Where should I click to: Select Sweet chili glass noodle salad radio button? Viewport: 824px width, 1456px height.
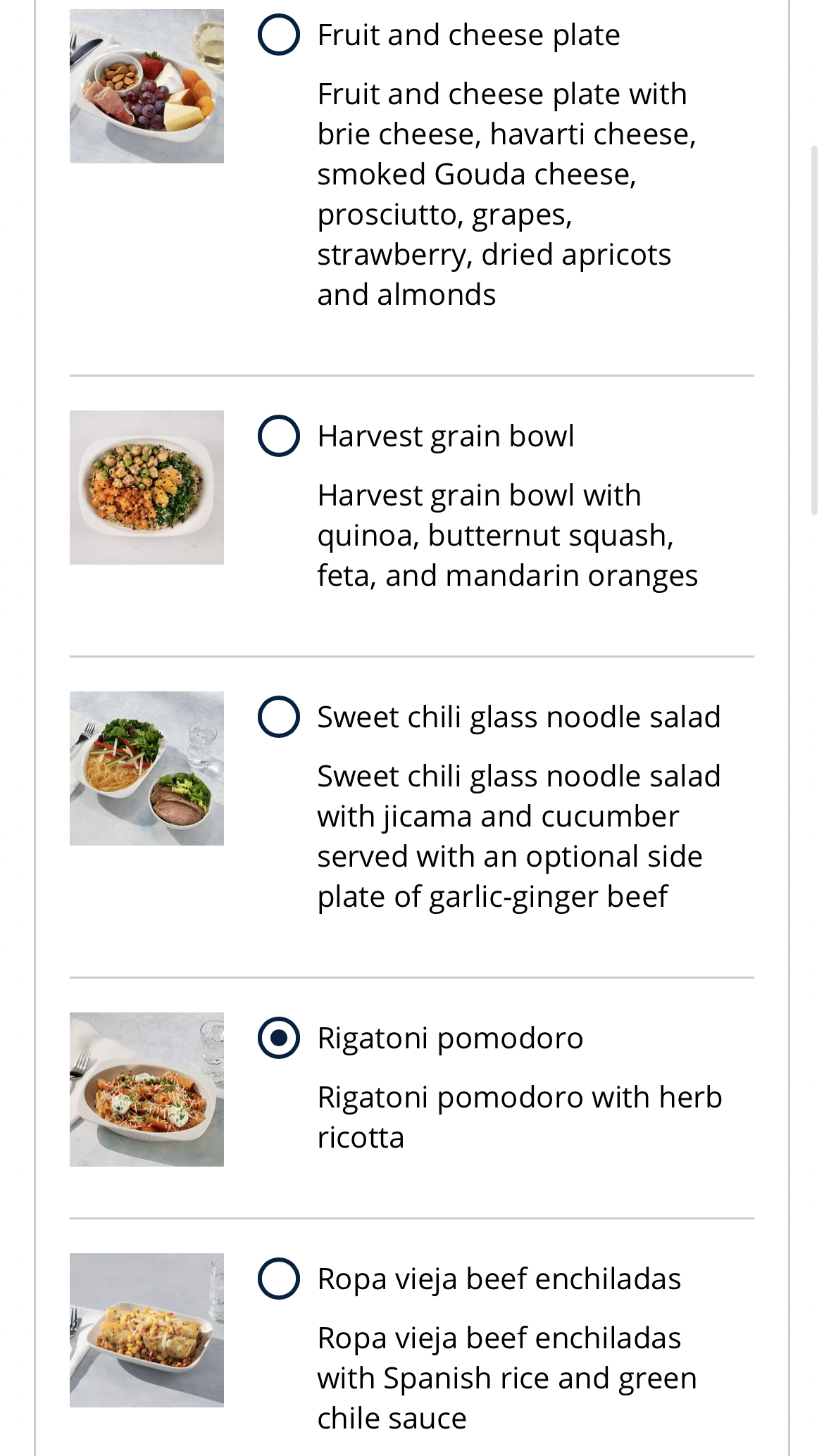(279, 717)
